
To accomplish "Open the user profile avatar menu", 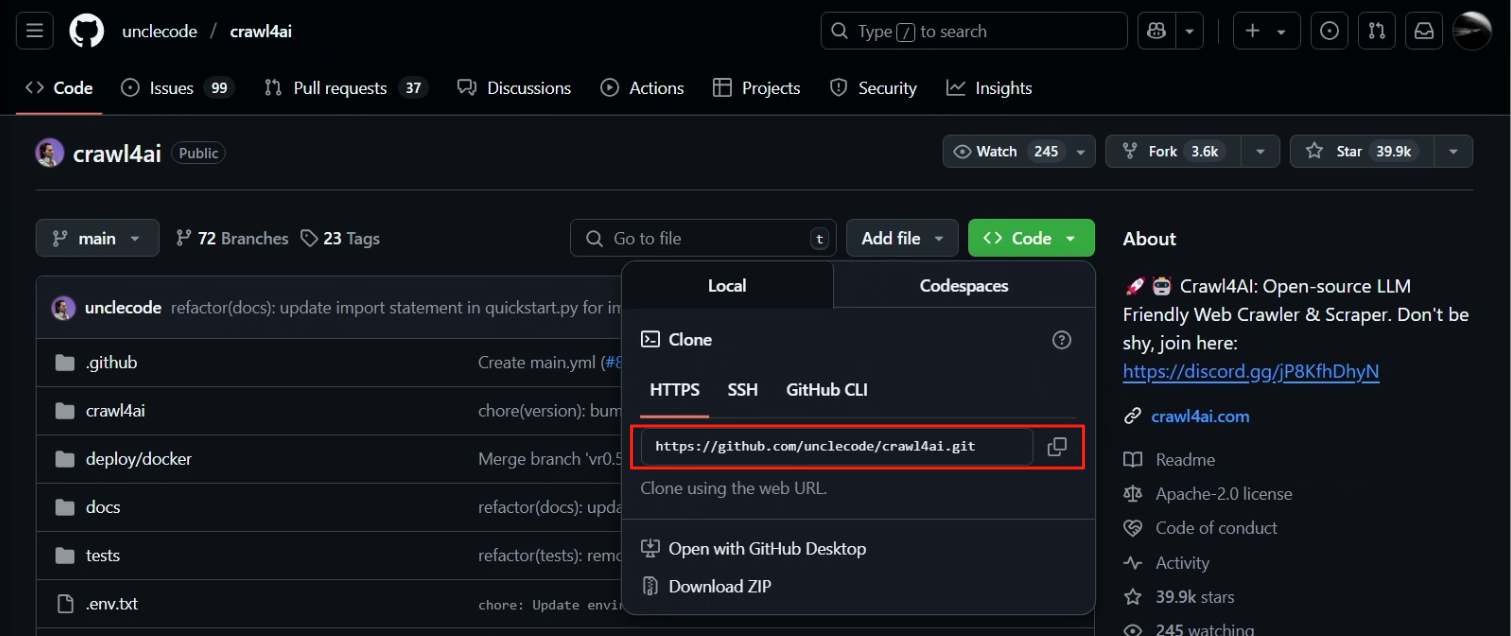I will 1472,31.
